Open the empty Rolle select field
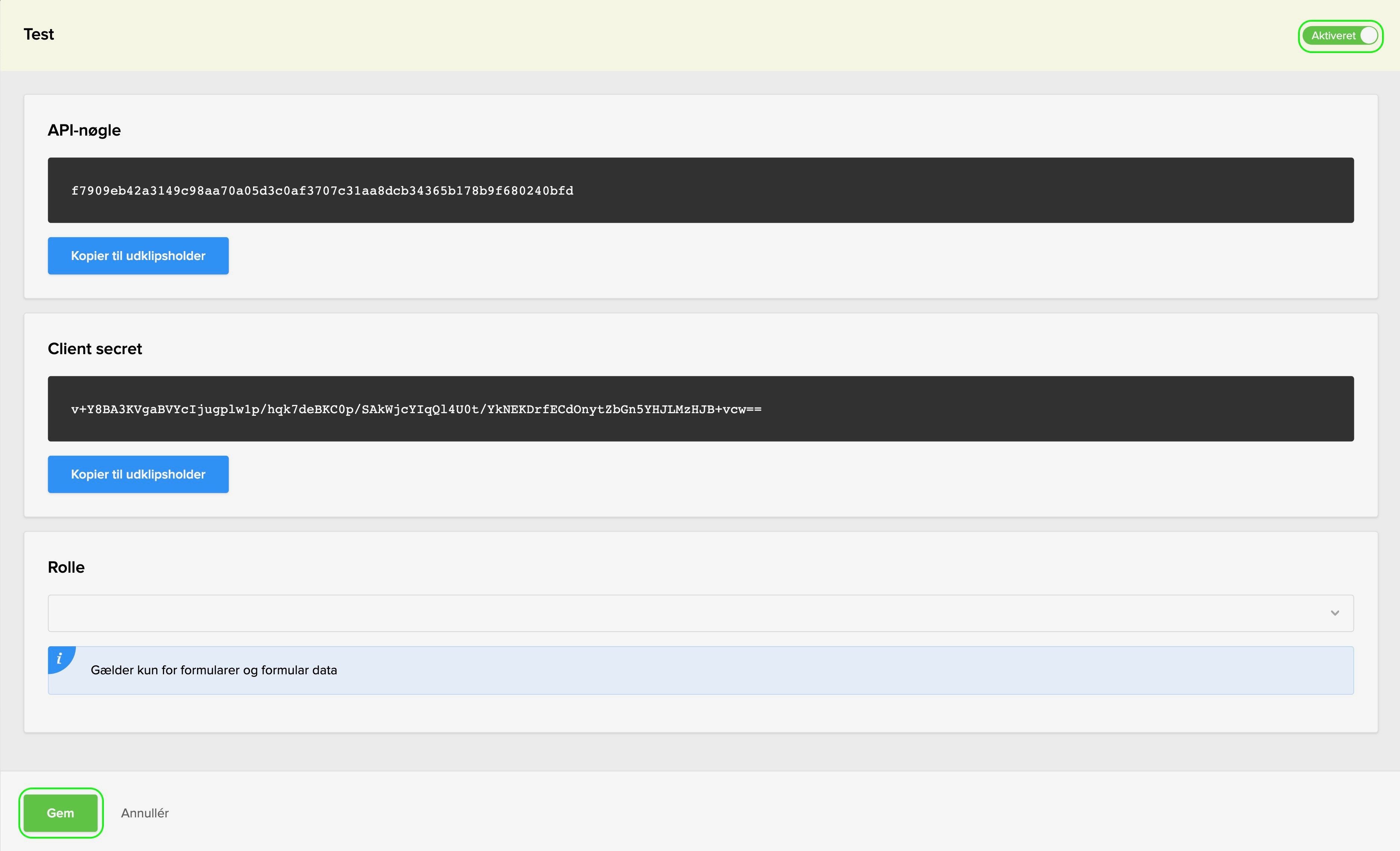1400x851 pixels. pyautogui.click(x=682, y=613)
